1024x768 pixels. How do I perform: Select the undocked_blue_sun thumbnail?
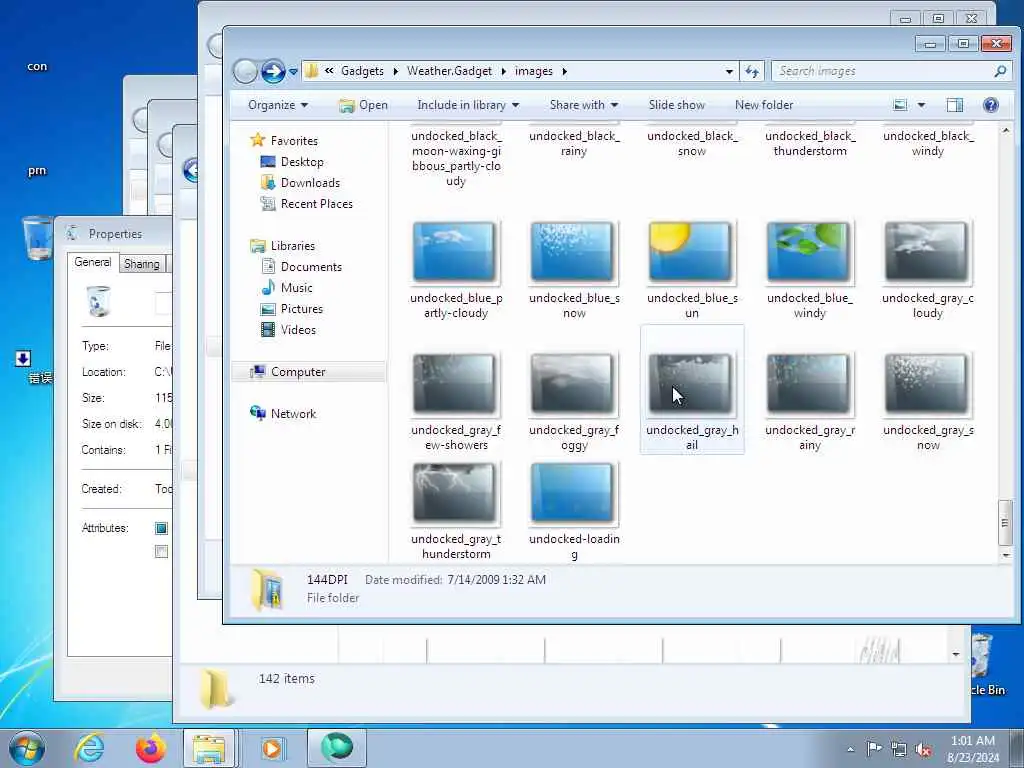692,252
